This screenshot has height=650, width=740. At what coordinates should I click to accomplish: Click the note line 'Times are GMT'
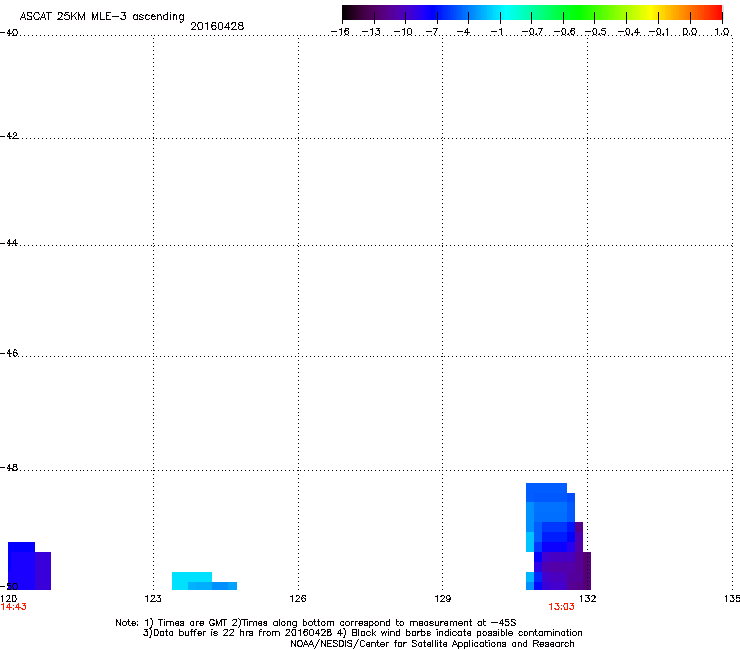tap(193, 623)
